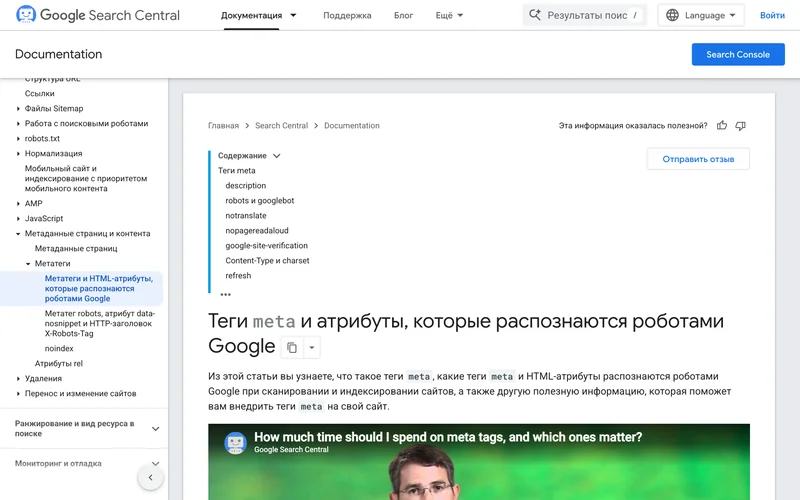Image resolution: width=800 pixels, height=500 pixels.
Task: Open Метатеги и HTML-атрибуты sidebar item
Action: (x=99, y=288)
